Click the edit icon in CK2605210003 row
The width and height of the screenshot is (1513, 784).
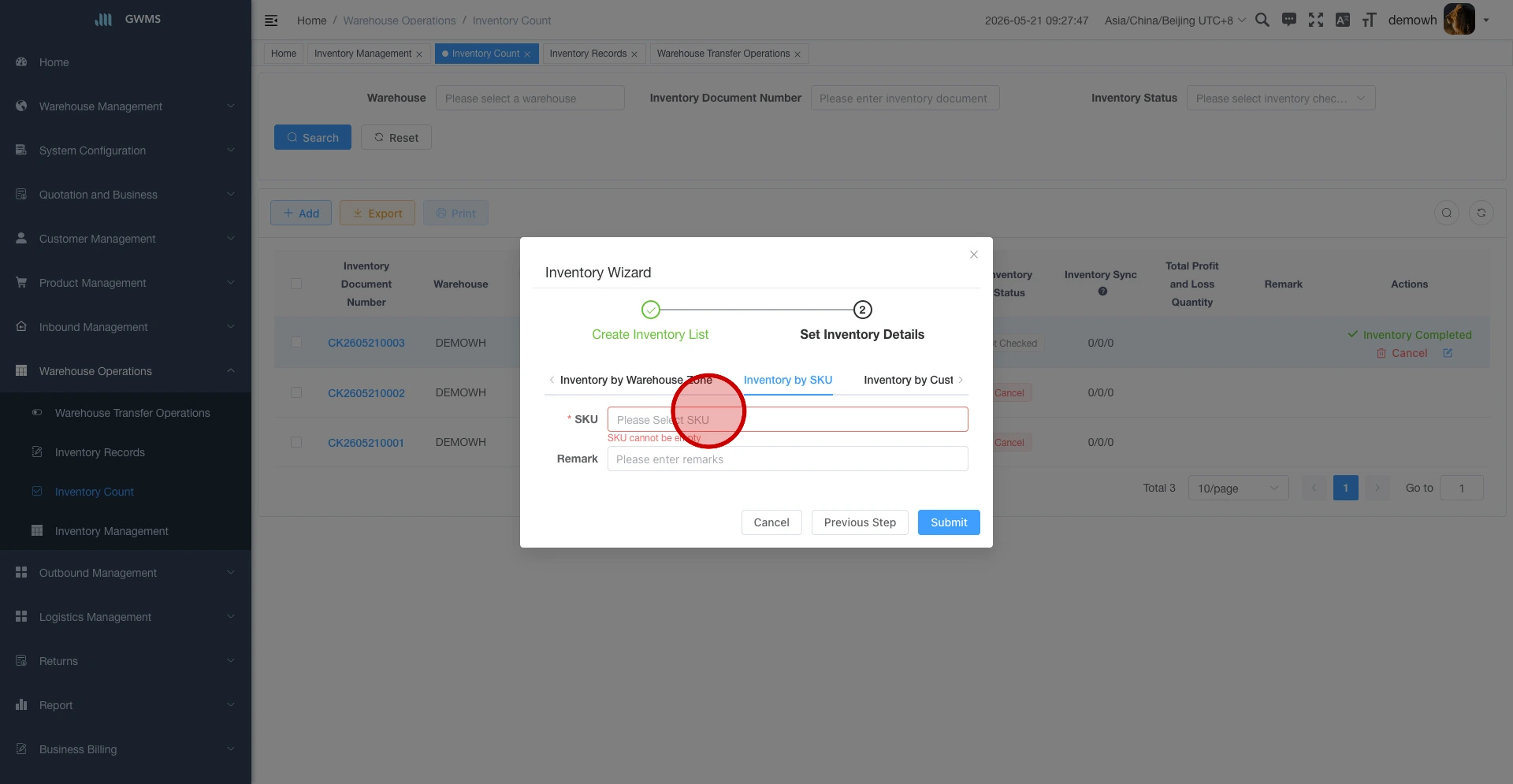(1448, 353)
